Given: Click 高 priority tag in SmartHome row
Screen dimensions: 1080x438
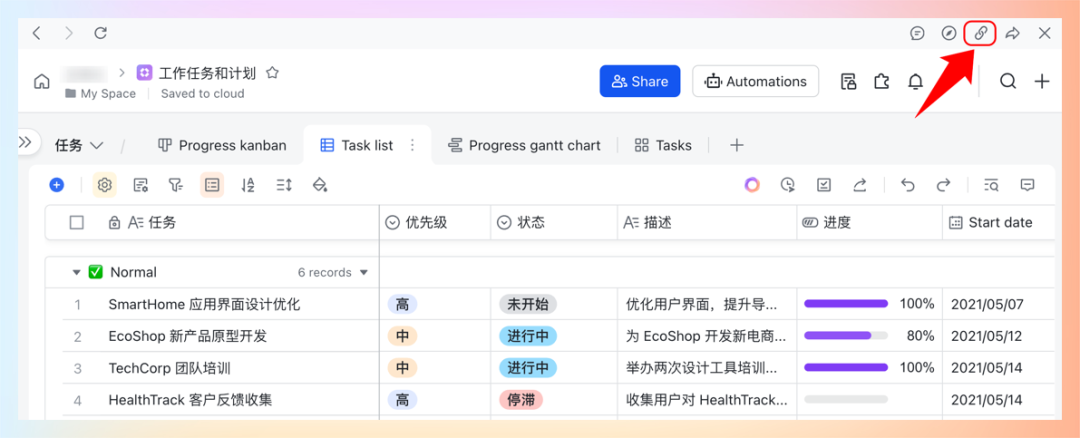Looking at the screenshot, I should (402, 304).
